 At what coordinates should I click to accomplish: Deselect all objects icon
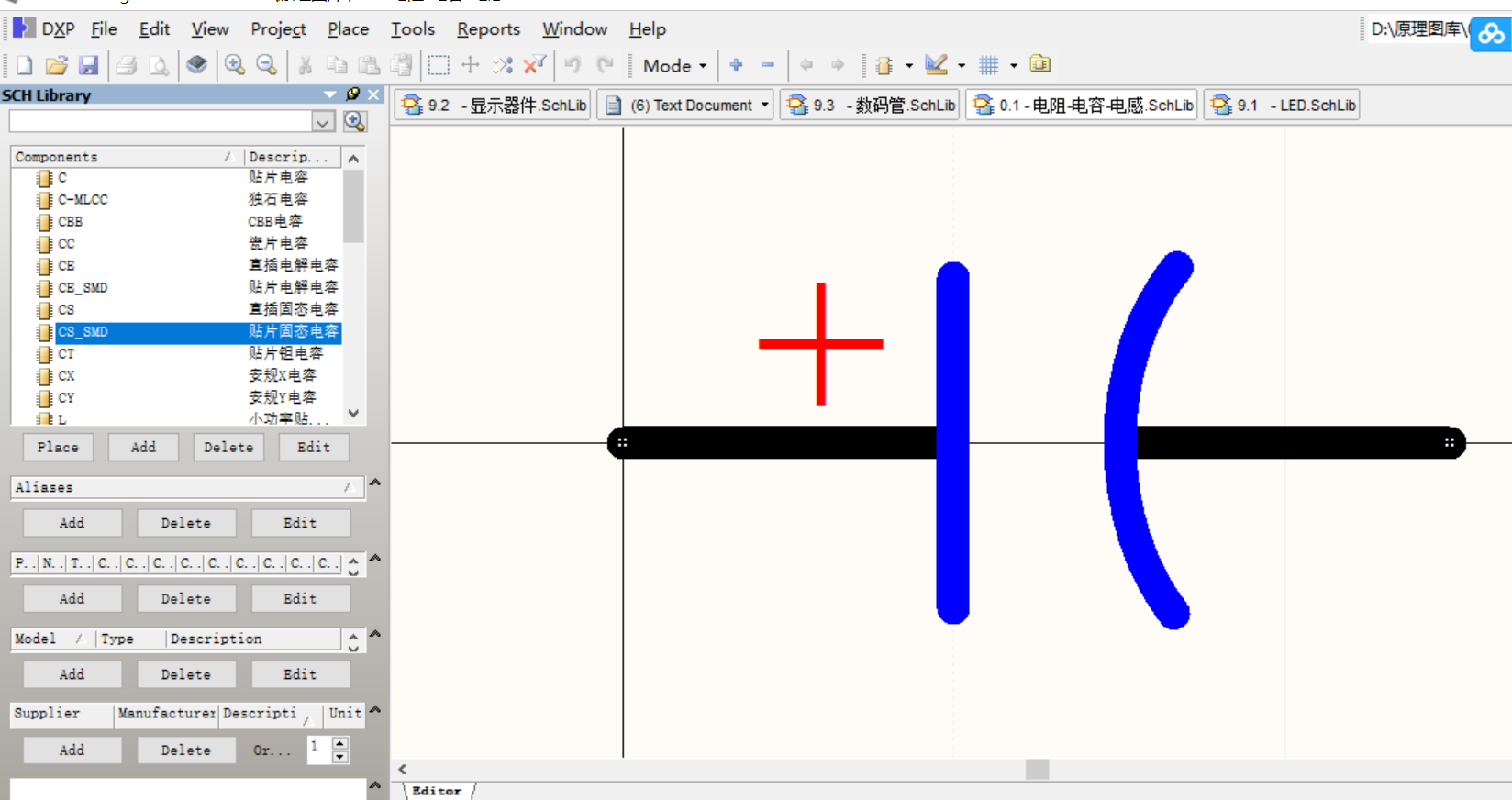click(x=502, y=65)
